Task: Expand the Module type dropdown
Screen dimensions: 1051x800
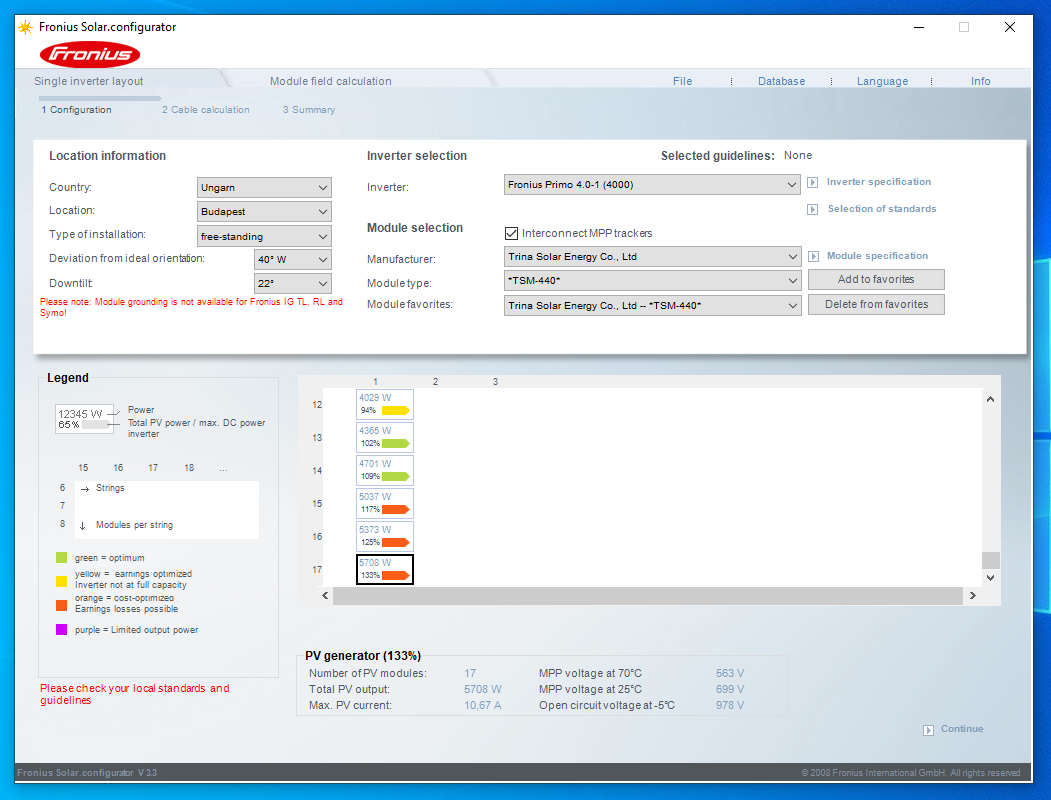Action: click(651, 283)
